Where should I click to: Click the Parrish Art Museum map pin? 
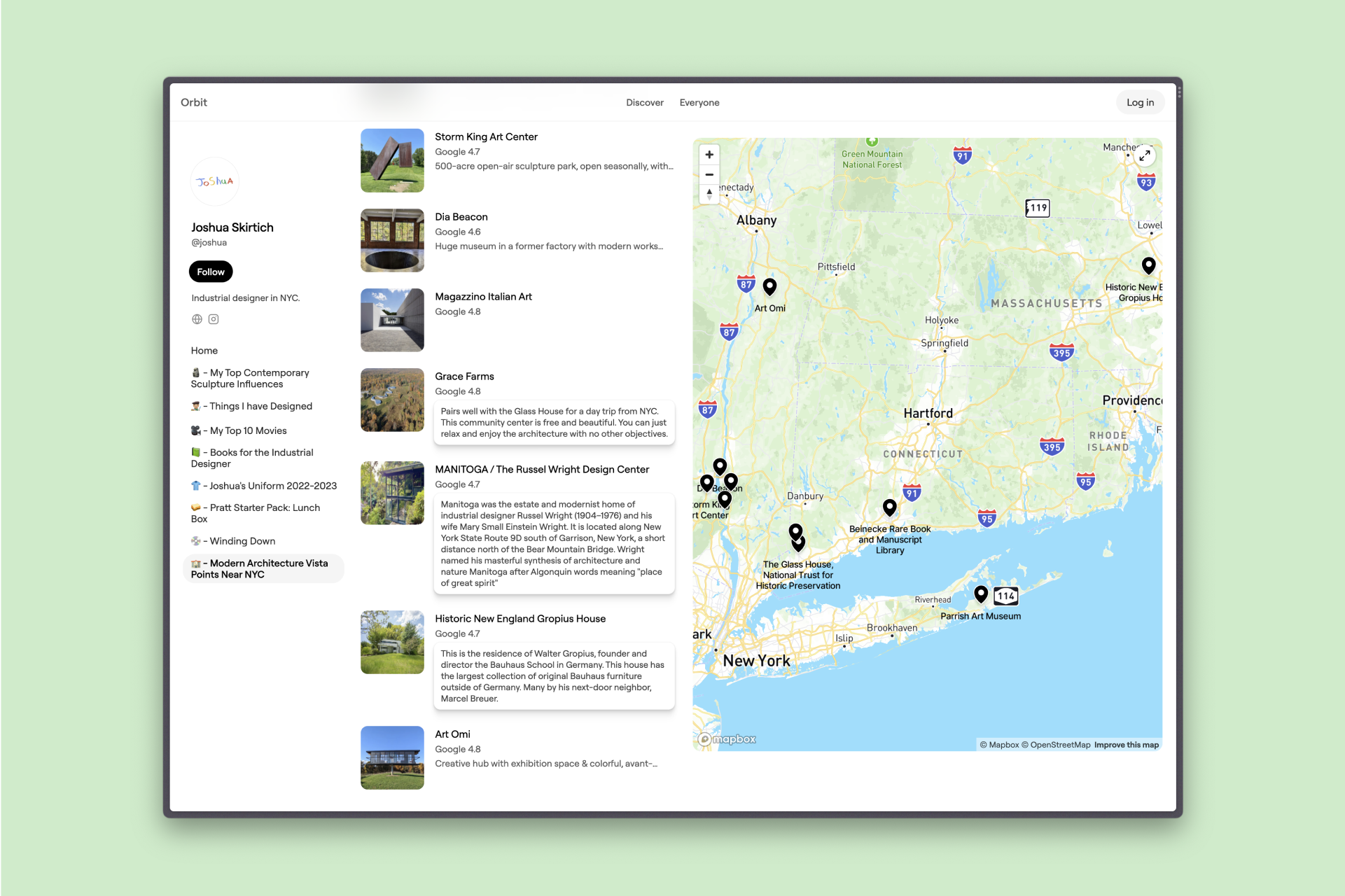click(981, 594)
